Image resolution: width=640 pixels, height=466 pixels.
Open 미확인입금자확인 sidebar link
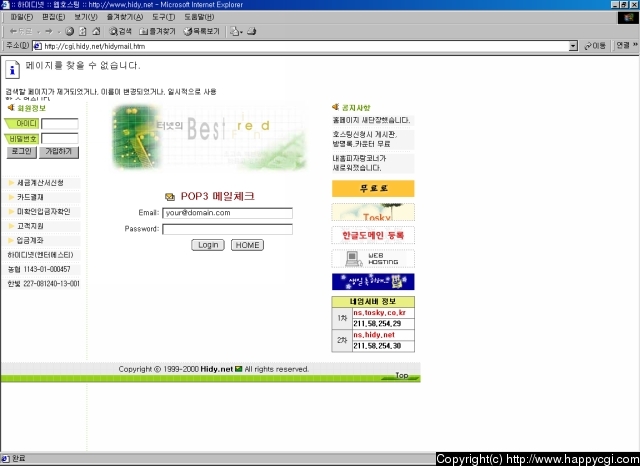tap(44, 211)
